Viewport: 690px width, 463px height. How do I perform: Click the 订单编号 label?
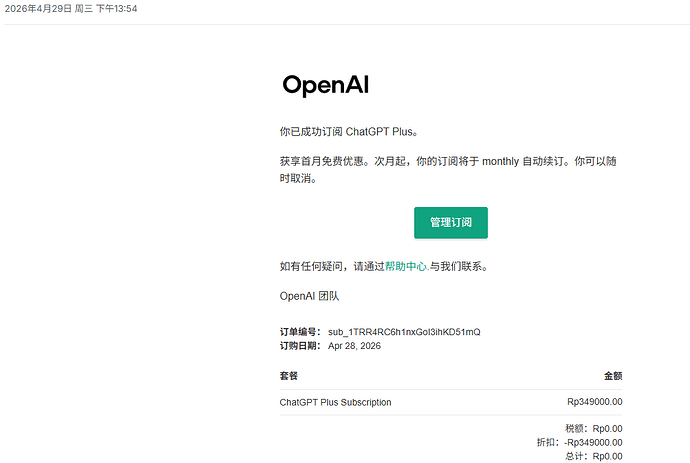(x=300, y=332)
